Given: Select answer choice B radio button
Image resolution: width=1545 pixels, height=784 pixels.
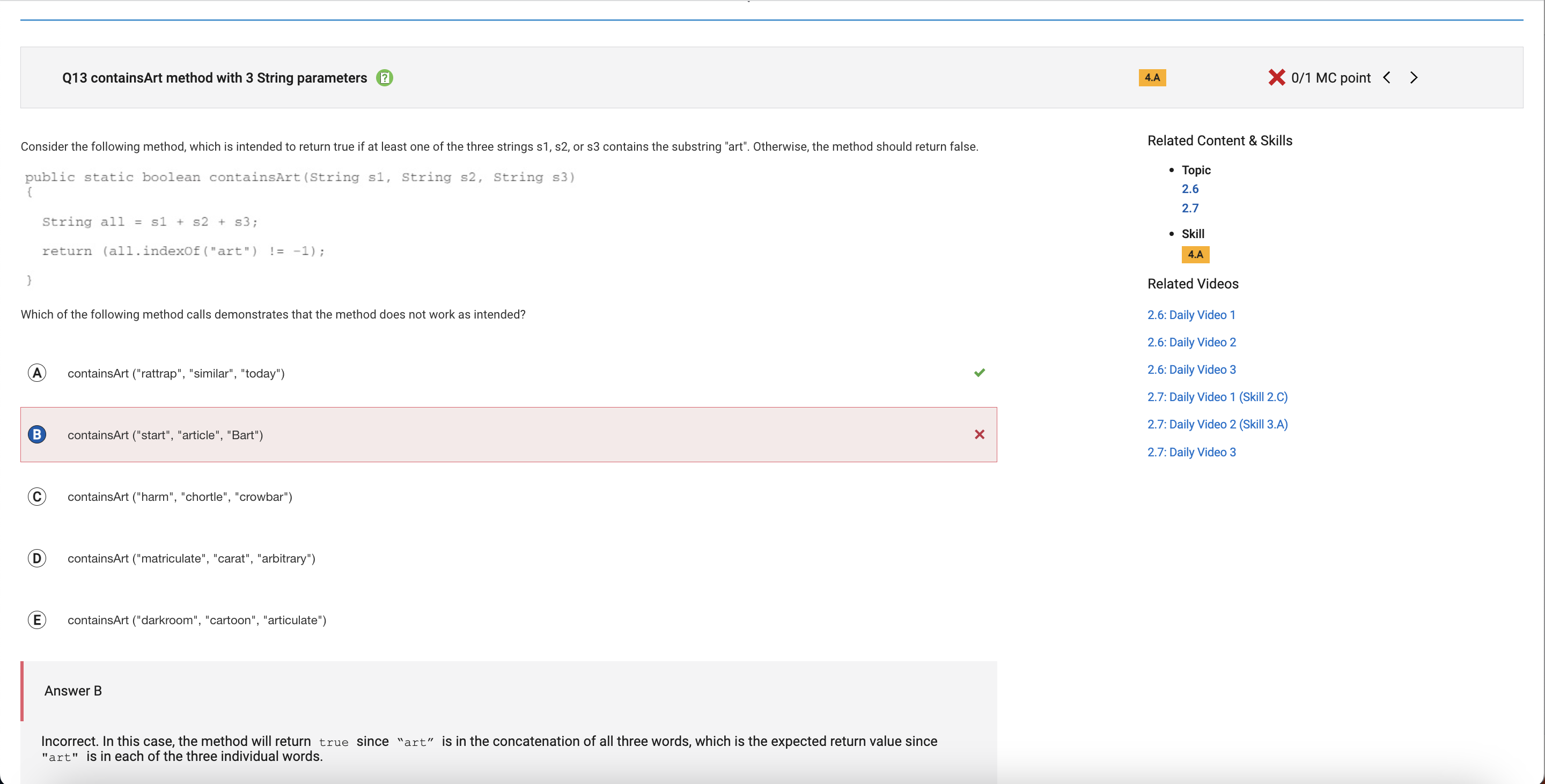Looking at the screenshot, I should point(37,434).
